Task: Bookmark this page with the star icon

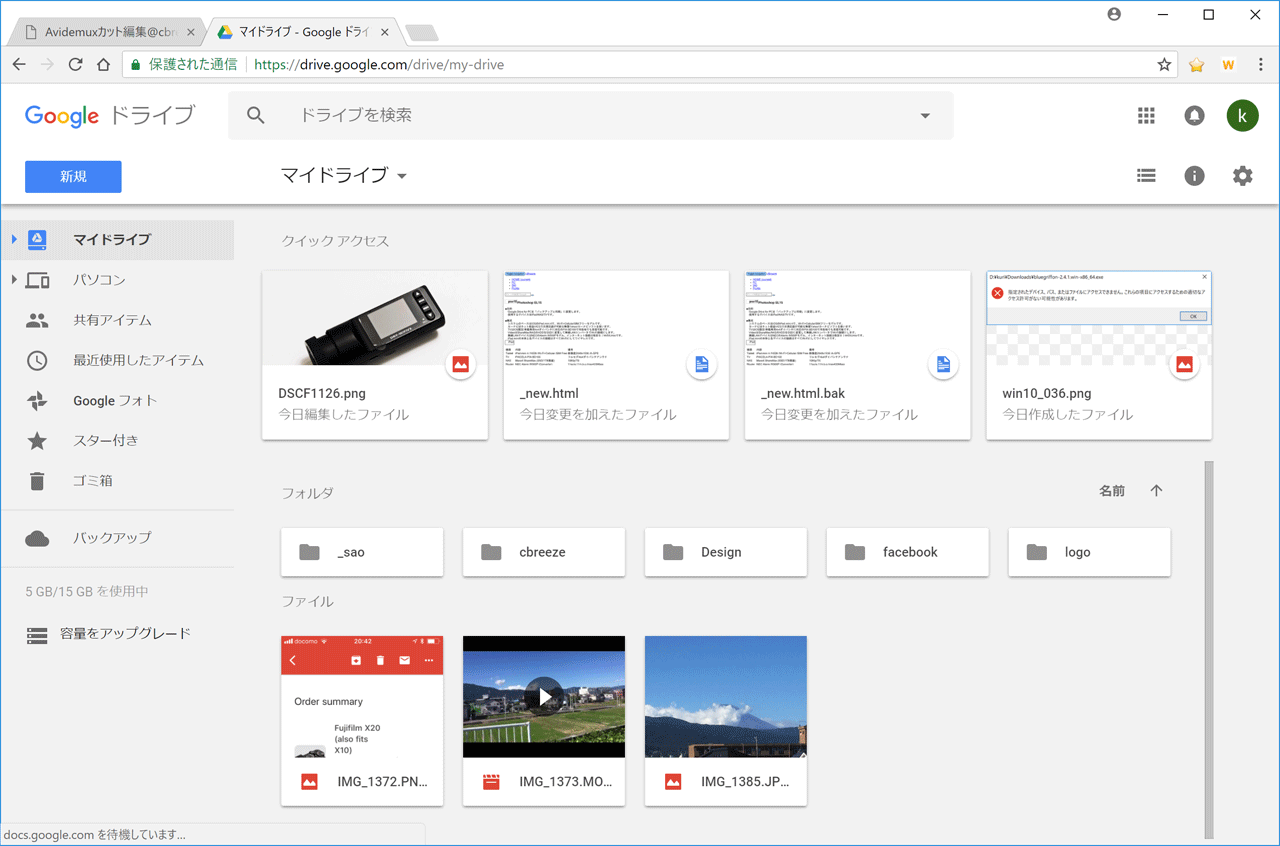Action: pos(1164,65)
